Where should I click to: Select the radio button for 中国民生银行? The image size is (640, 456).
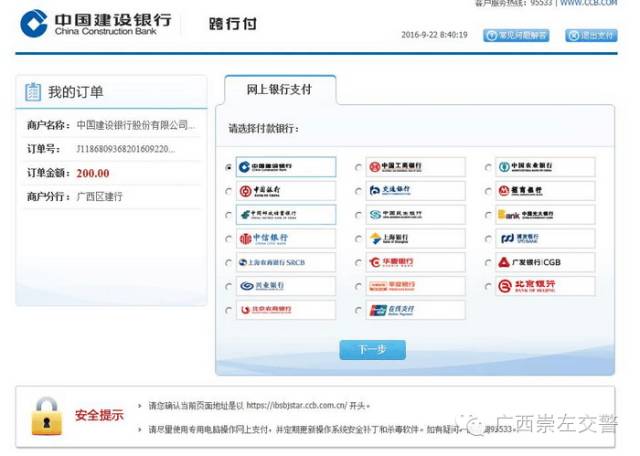pyautogui.click(x=358, y=215)
